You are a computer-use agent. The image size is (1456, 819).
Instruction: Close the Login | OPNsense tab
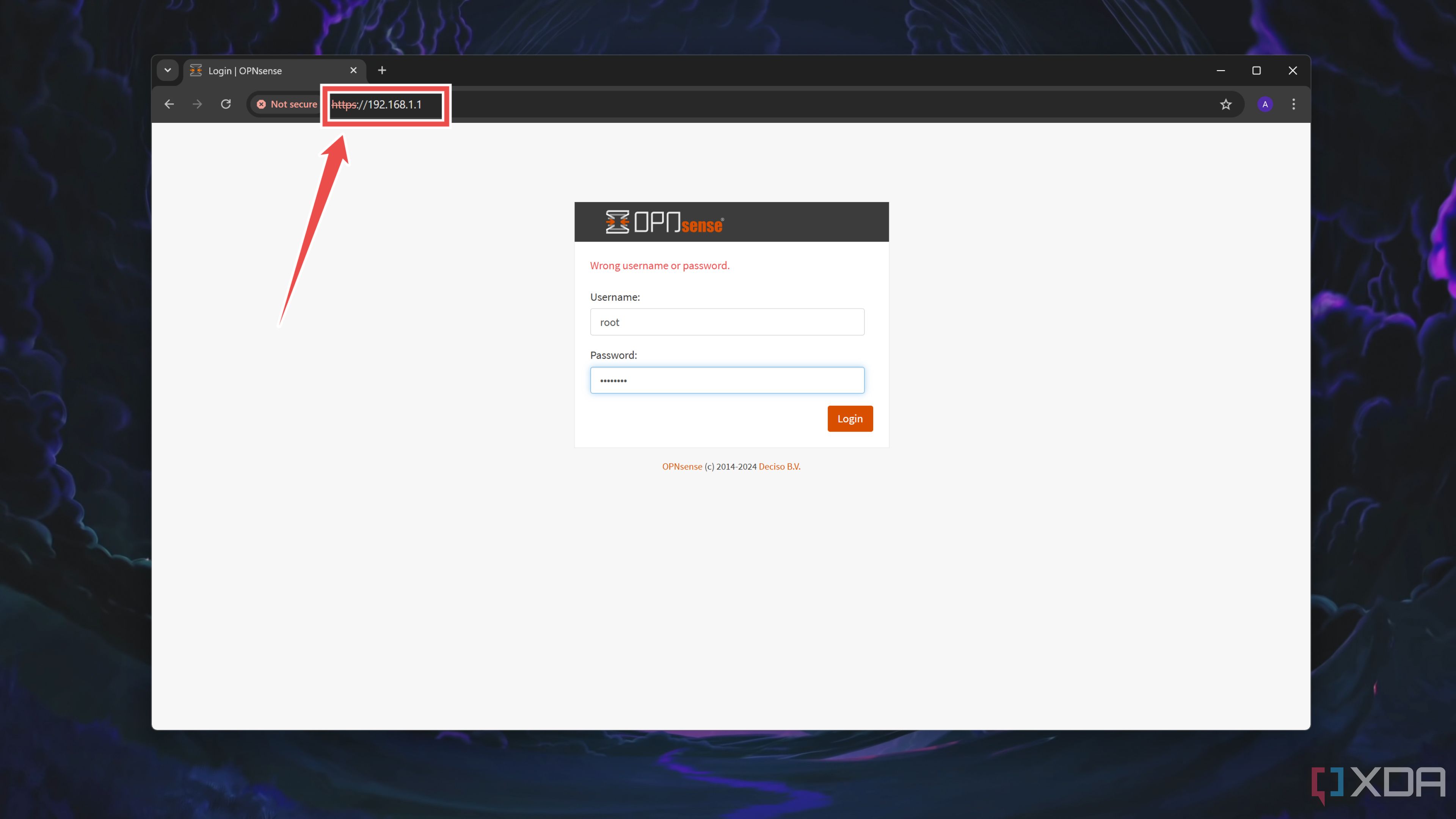pos(353,70)
